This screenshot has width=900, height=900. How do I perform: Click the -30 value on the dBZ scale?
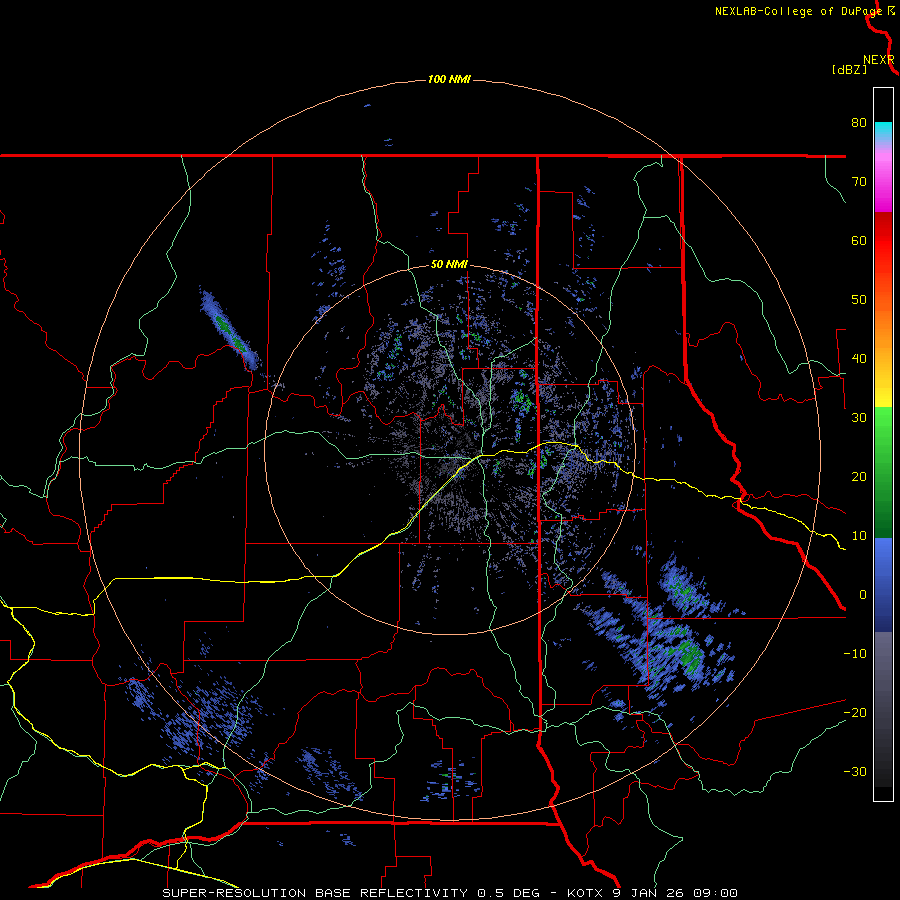[x=855, y=771]
